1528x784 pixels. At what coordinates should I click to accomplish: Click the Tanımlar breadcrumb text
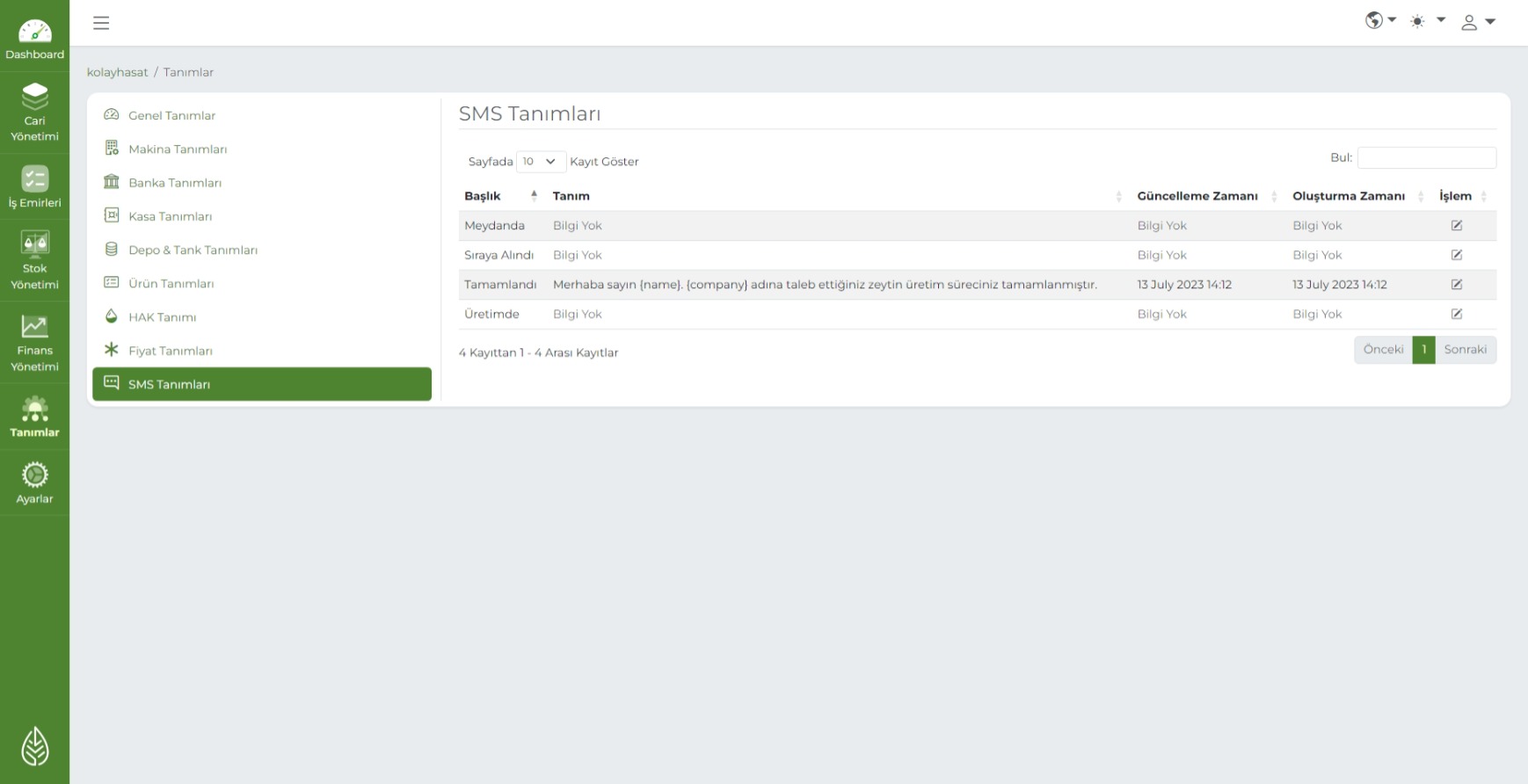188,72
